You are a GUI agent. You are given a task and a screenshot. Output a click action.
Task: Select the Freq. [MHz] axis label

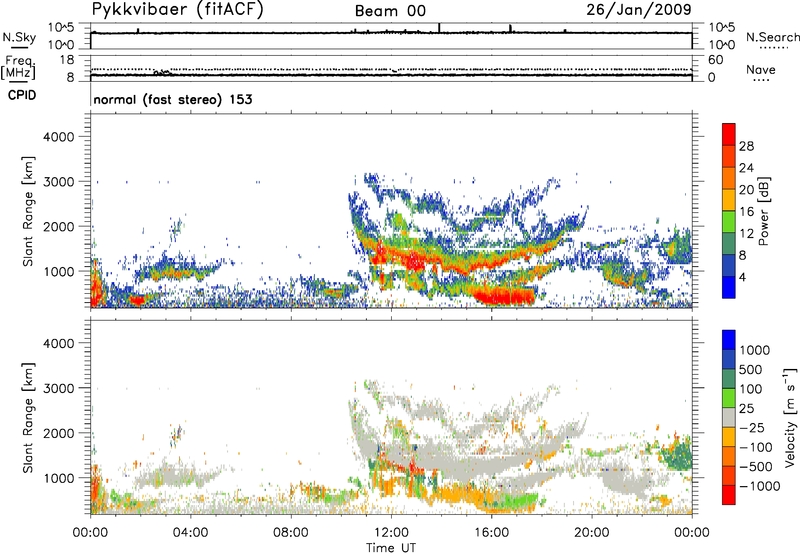(18, 67)
